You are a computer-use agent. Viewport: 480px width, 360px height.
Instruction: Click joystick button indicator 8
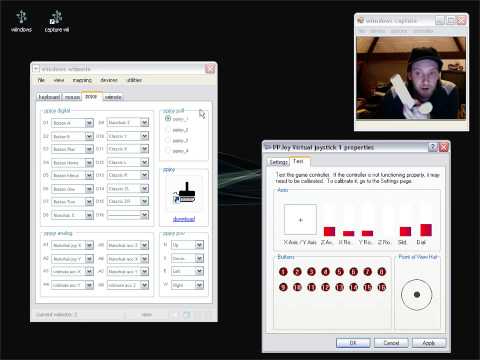[382, 272]
